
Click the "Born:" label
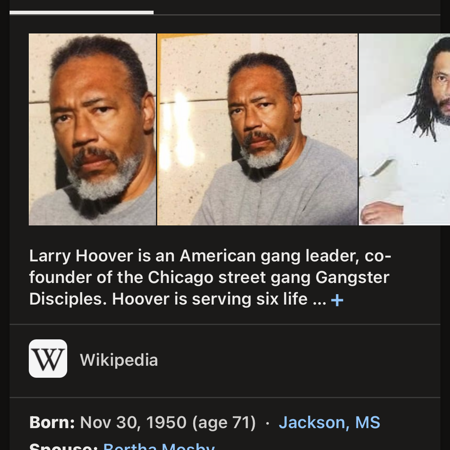[52, 422]
